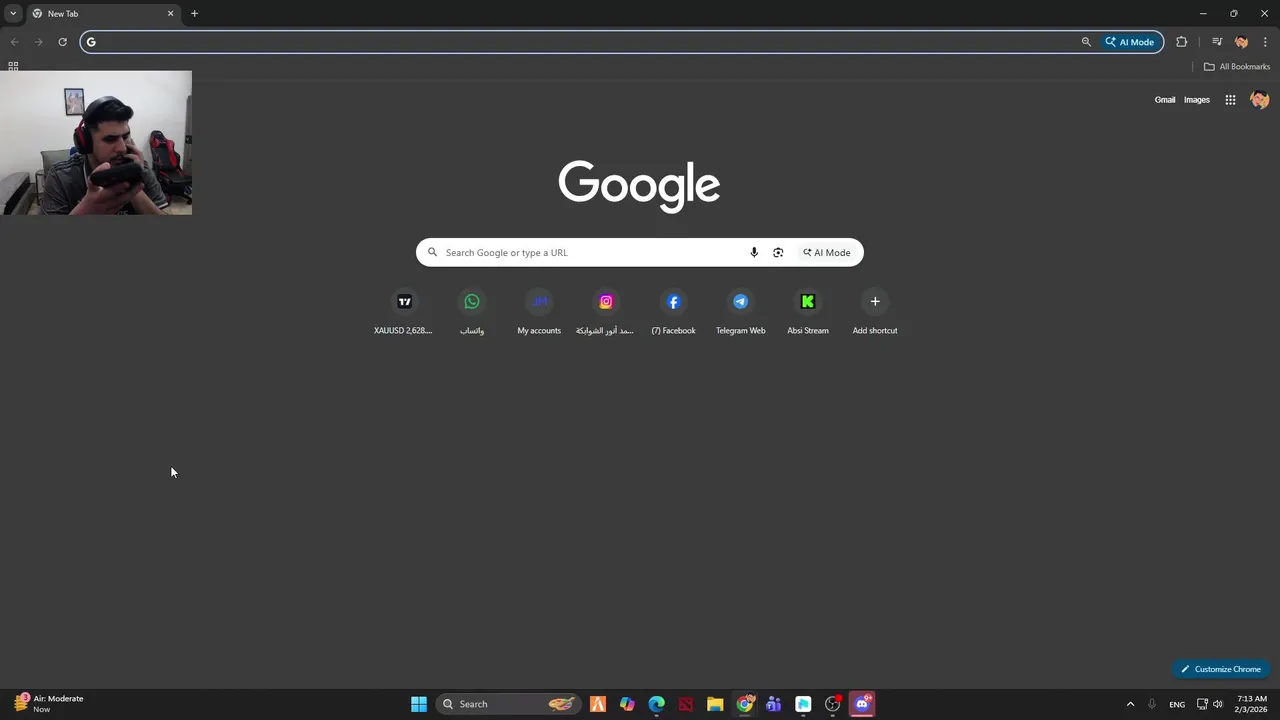This screenshot has height=720, width=1280.
Task: Open a new tab with plus button
Action: (x=194, y=13)
